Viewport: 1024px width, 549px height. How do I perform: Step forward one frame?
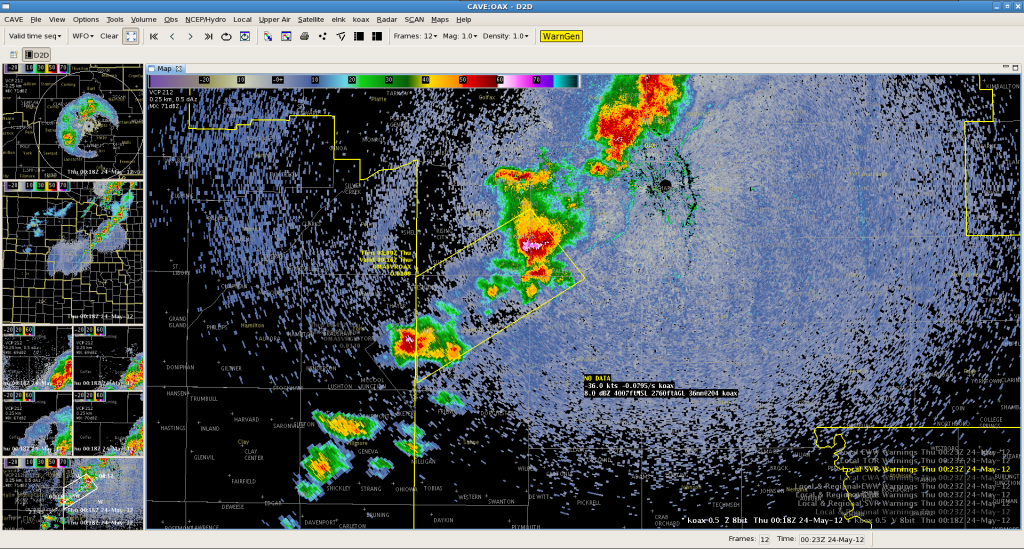pyautogui.click(x=190, y=36)
